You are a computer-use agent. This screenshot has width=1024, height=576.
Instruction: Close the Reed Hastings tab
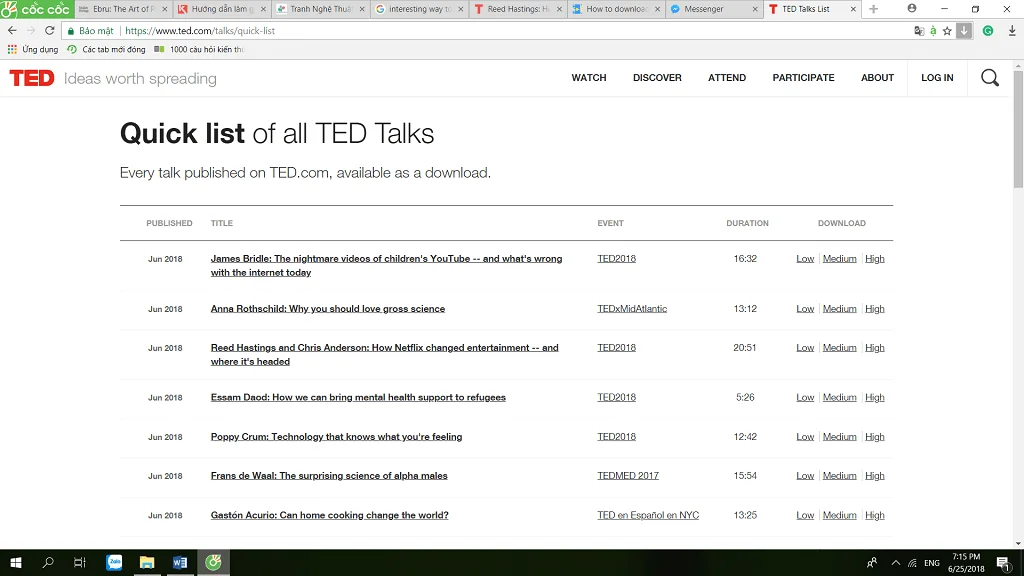[559, 9]
